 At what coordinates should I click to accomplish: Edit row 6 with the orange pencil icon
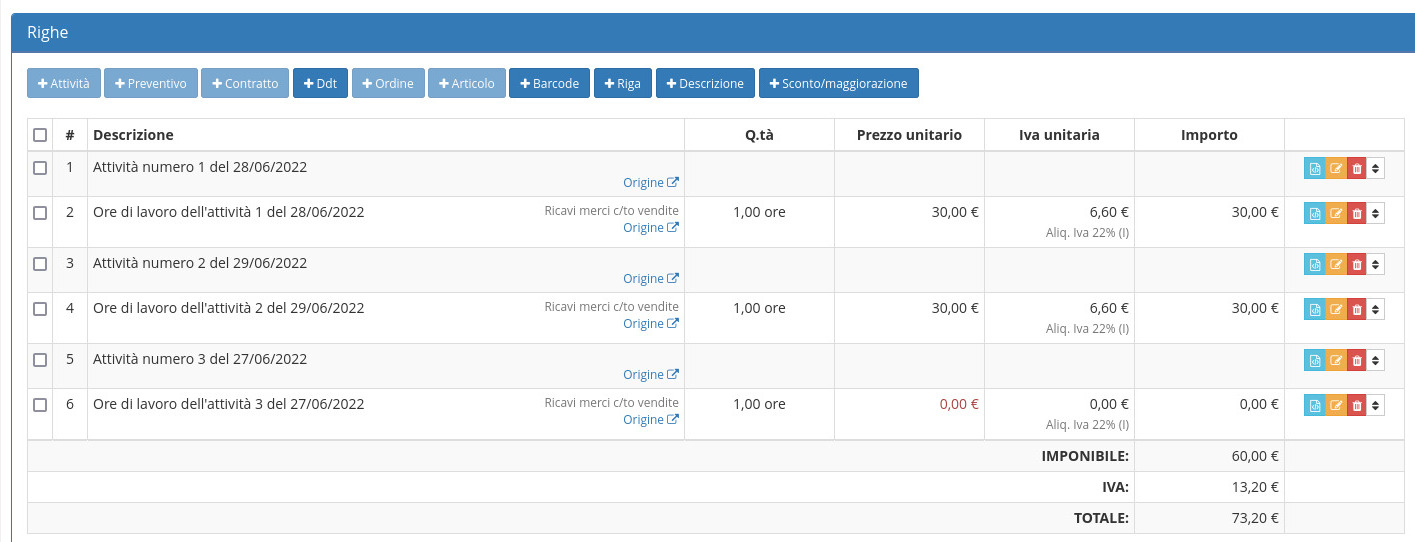tap(1336, 405)
